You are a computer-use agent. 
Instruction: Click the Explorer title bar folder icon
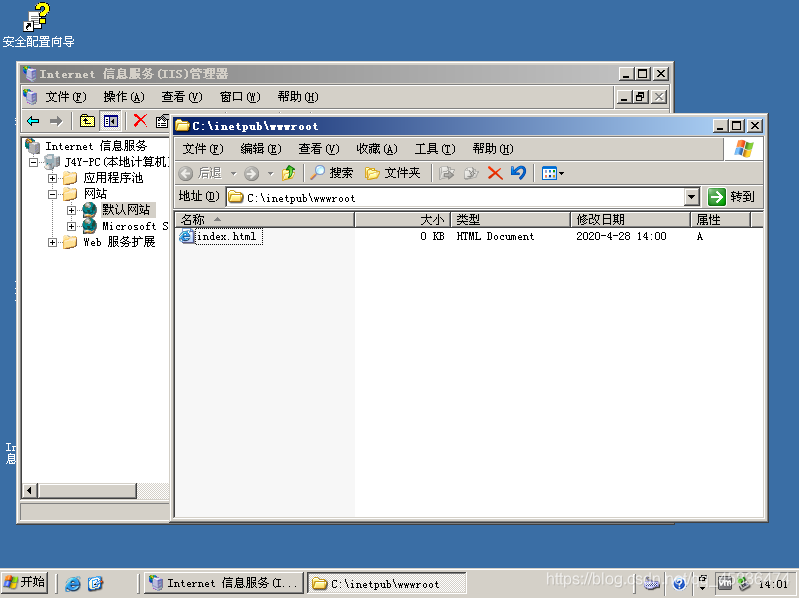pyautogui.click(x=182, y=126)
